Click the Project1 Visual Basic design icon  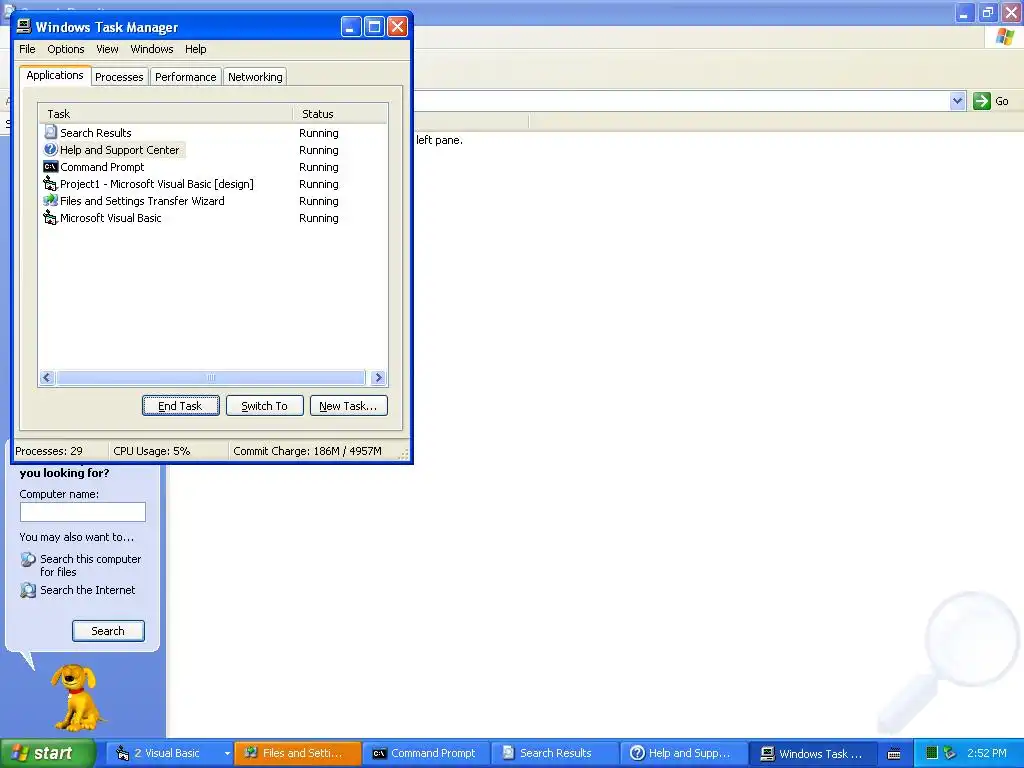pyautogui.click(x=50, y=184)
